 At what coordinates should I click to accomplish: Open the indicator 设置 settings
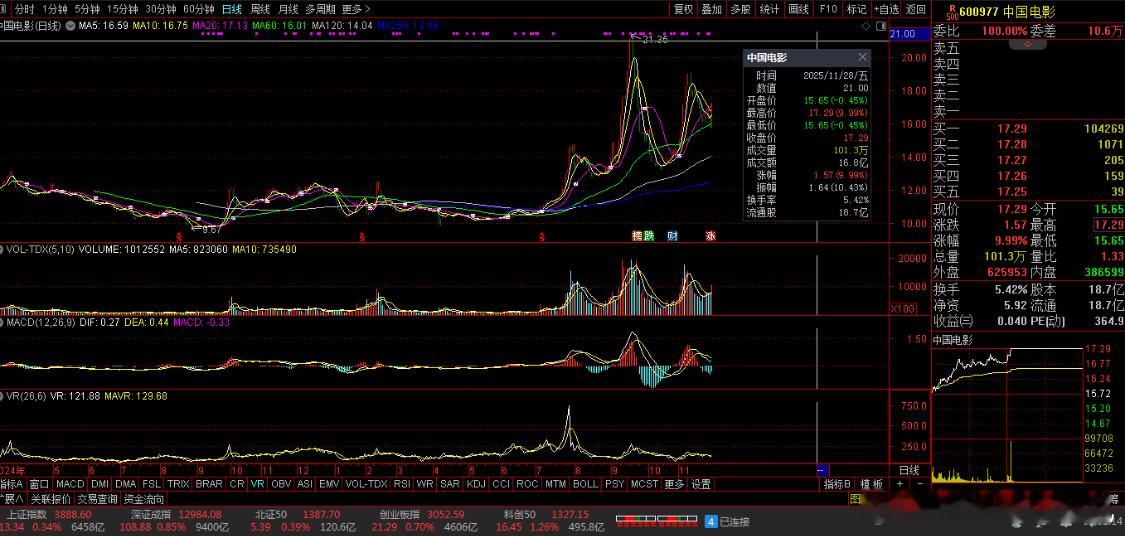[701, 484]
